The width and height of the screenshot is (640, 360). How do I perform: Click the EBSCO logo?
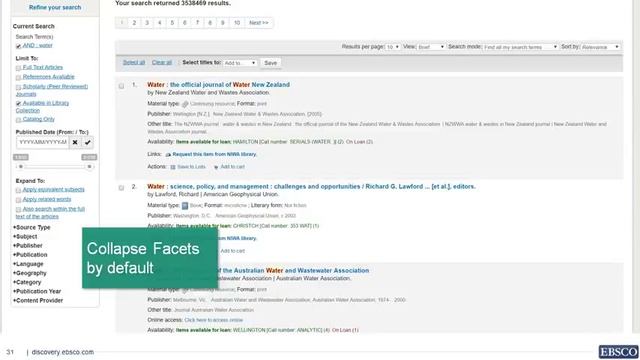tap(618, 352)
